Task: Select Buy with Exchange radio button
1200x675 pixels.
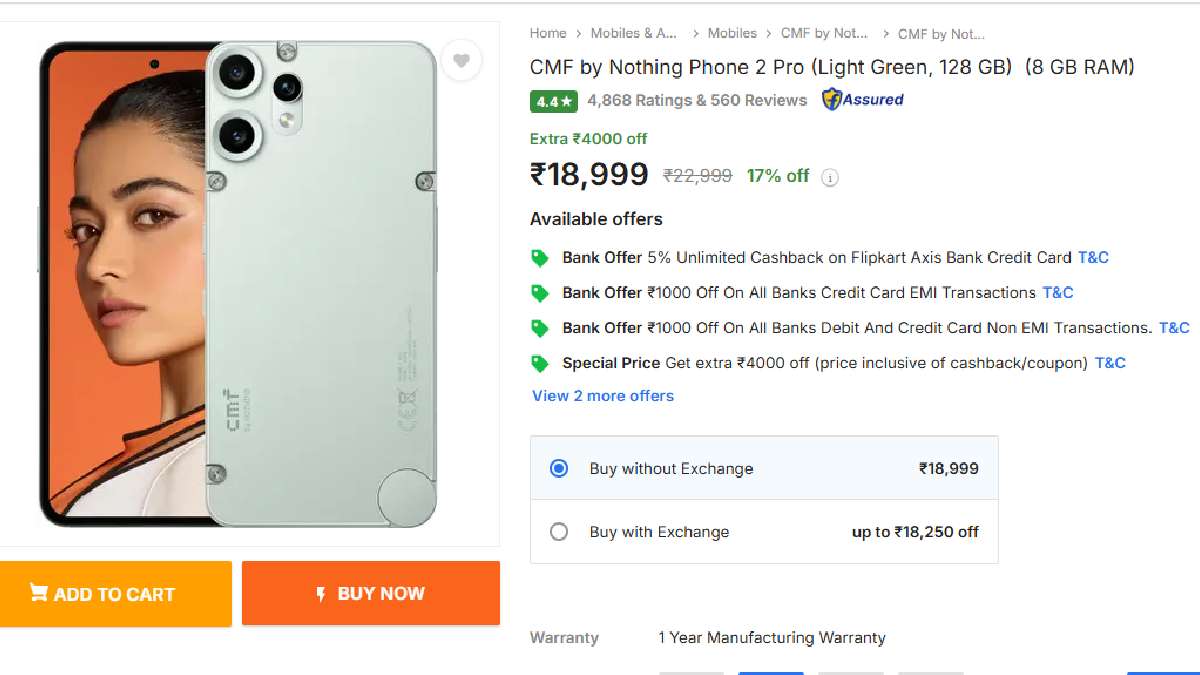Action: tap(559, 532)
